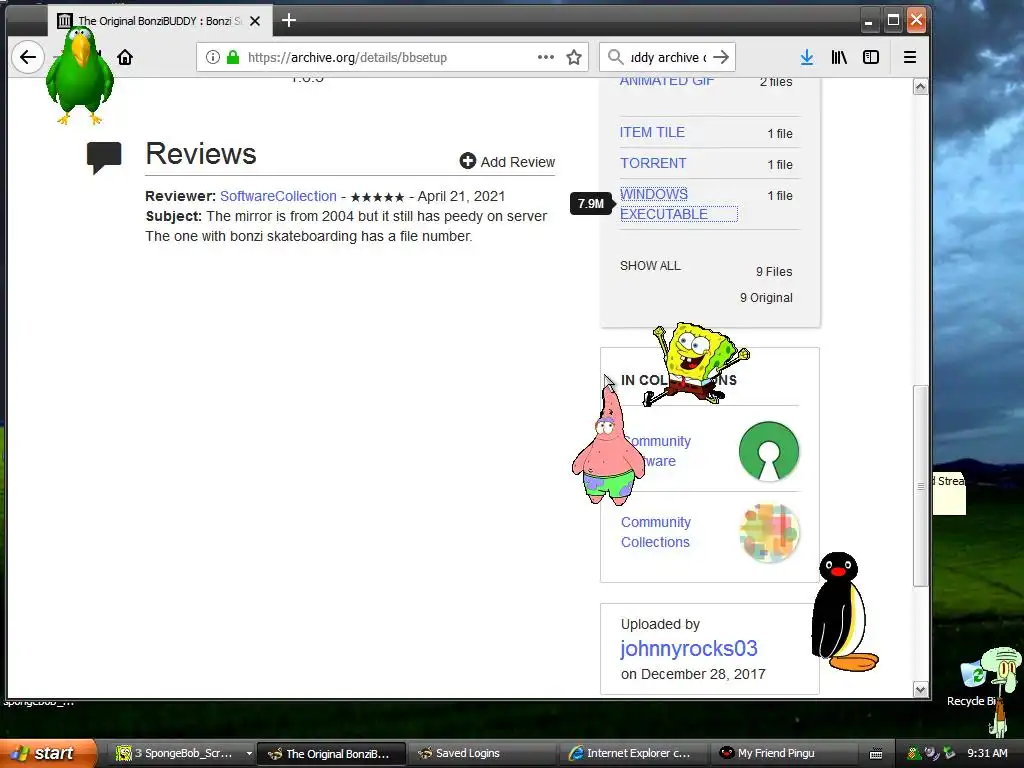The height and width of the screenshot is (768, 1024).
Task: View site information icon in address bar
Action: (x=213, y=57)
